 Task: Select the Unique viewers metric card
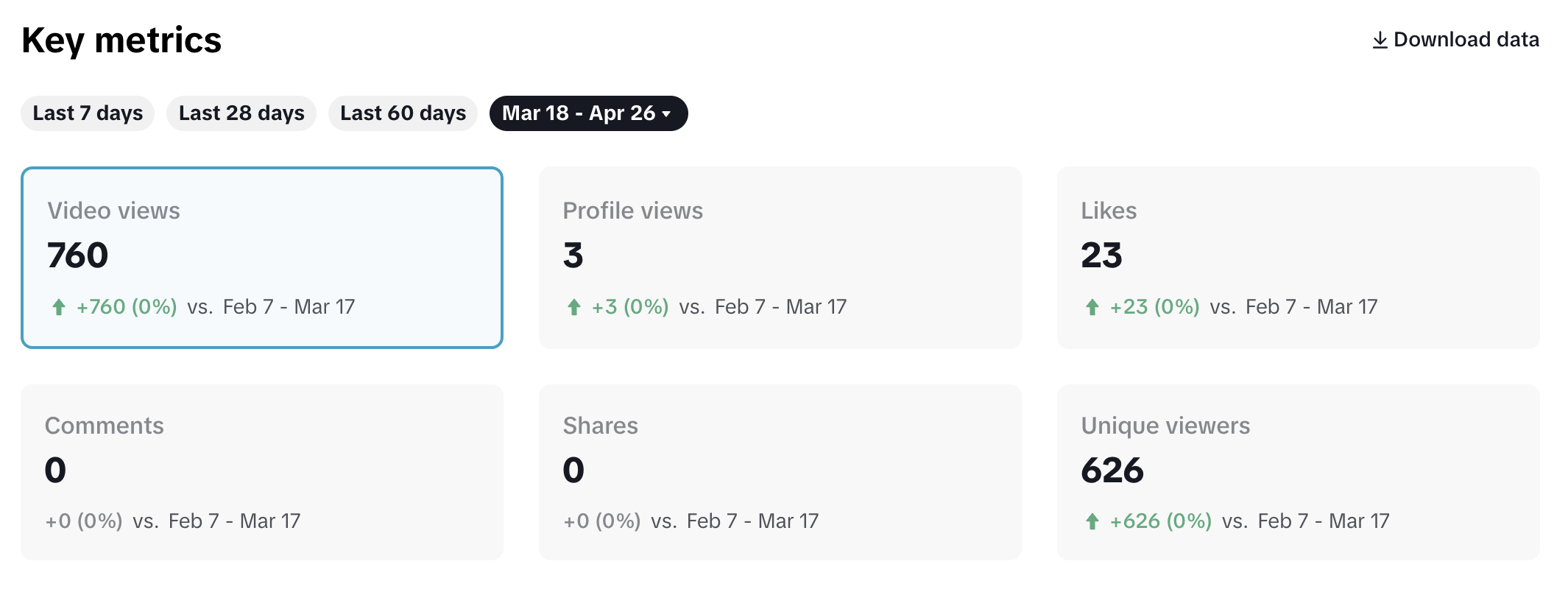pyautogui.click(x=1298, y=472)
